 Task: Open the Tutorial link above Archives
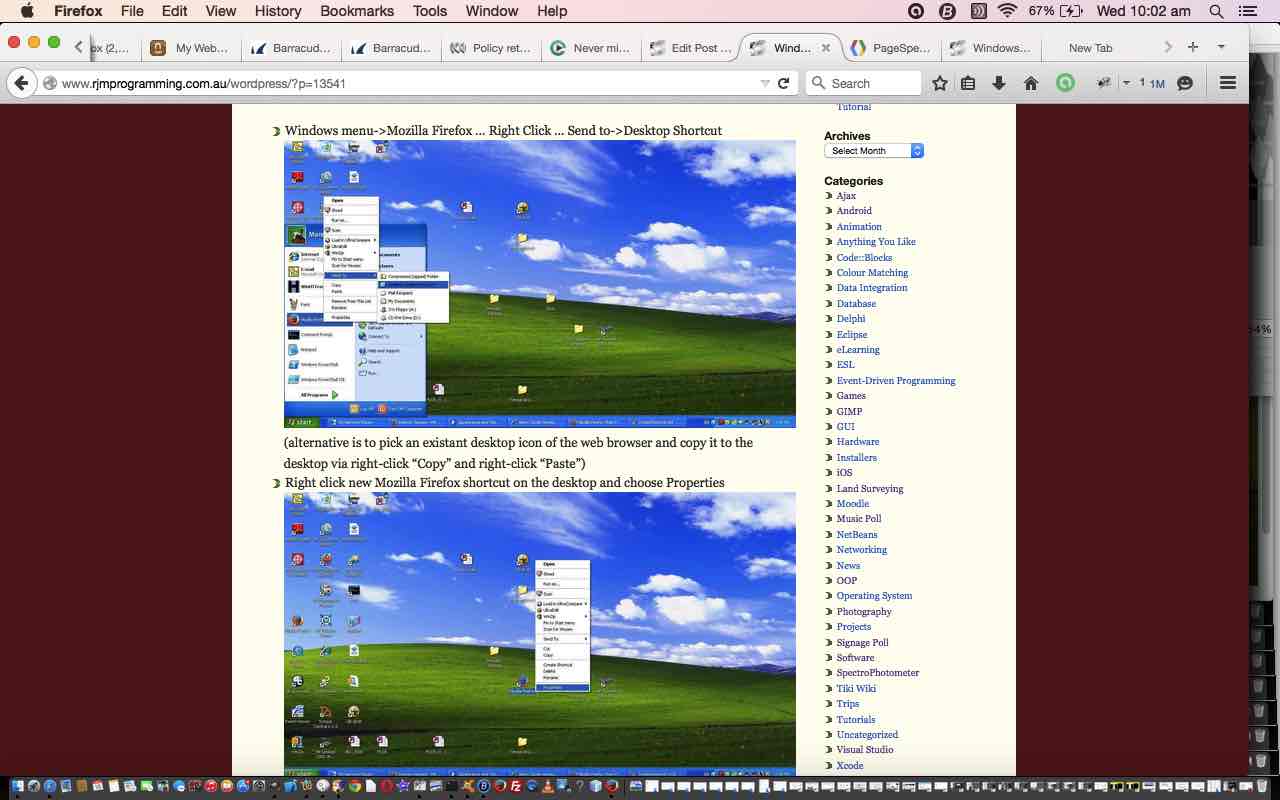tap(854, 107)
